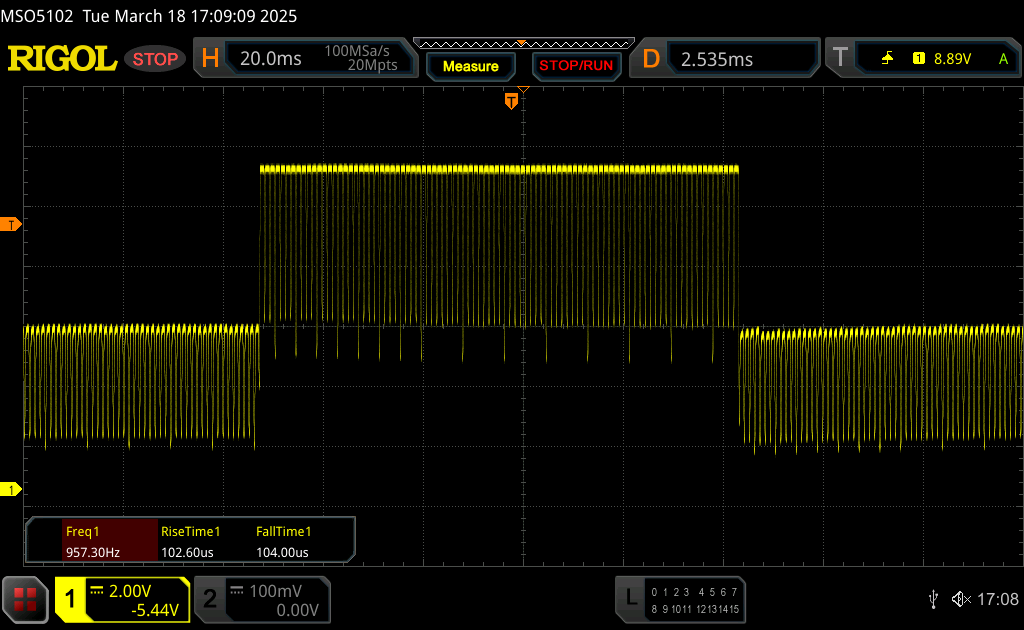Select the 20.0ms timebase value

(x=270, y=59)
